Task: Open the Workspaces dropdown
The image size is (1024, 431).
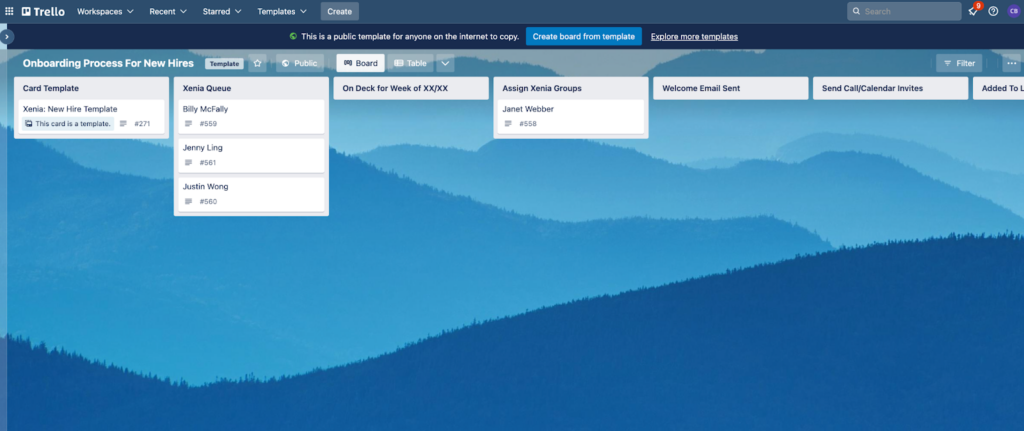Action: 105,11
